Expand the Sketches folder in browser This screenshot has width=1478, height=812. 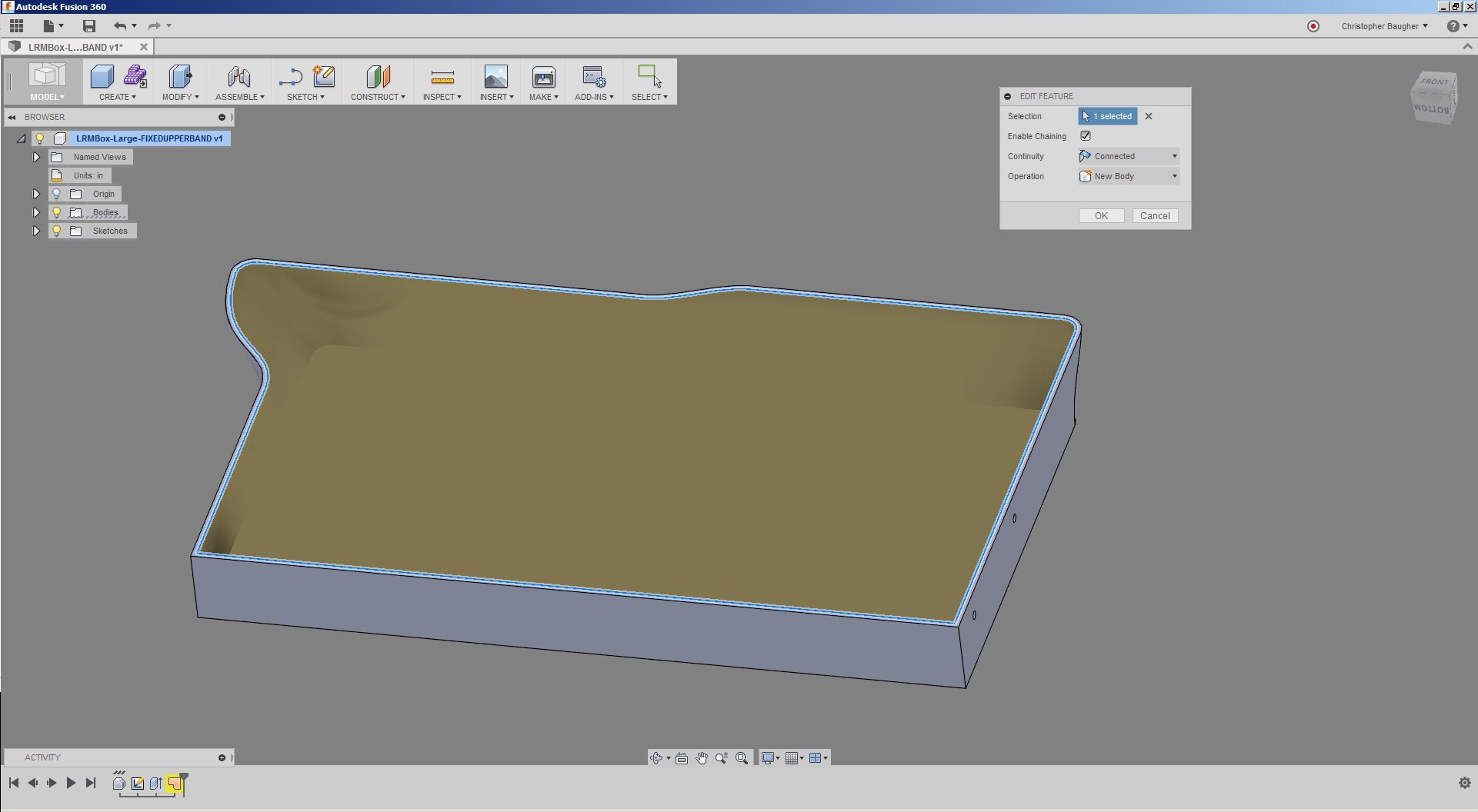point(36,231)
